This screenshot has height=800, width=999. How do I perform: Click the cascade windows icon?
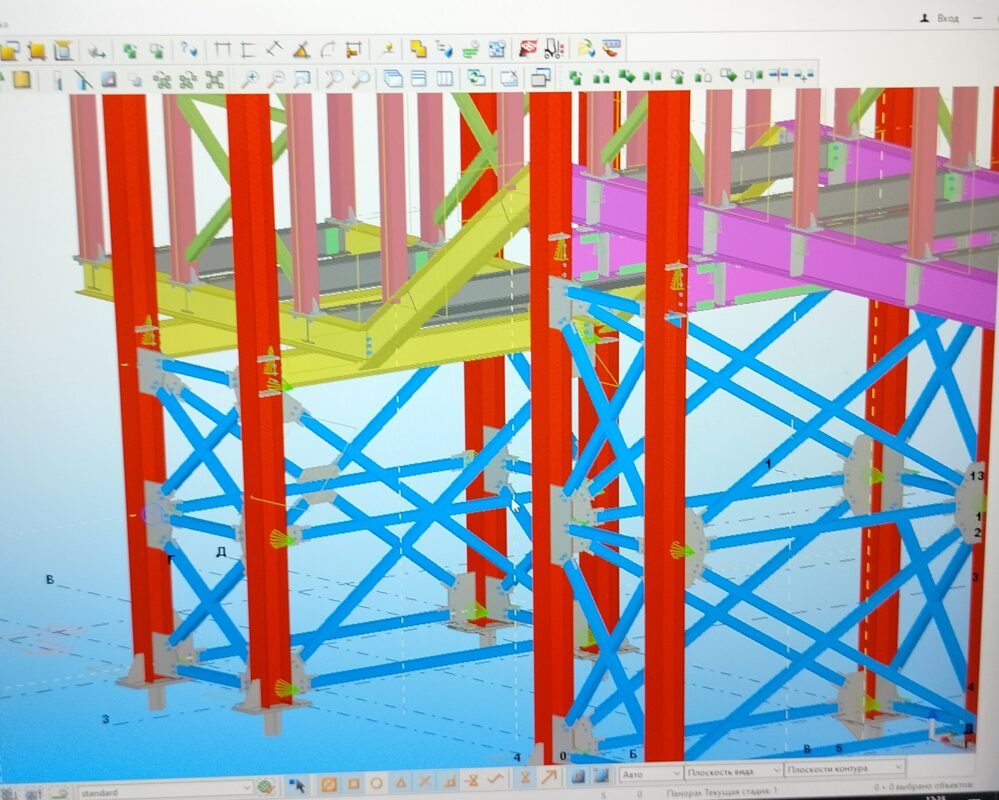tap(394, 78)
